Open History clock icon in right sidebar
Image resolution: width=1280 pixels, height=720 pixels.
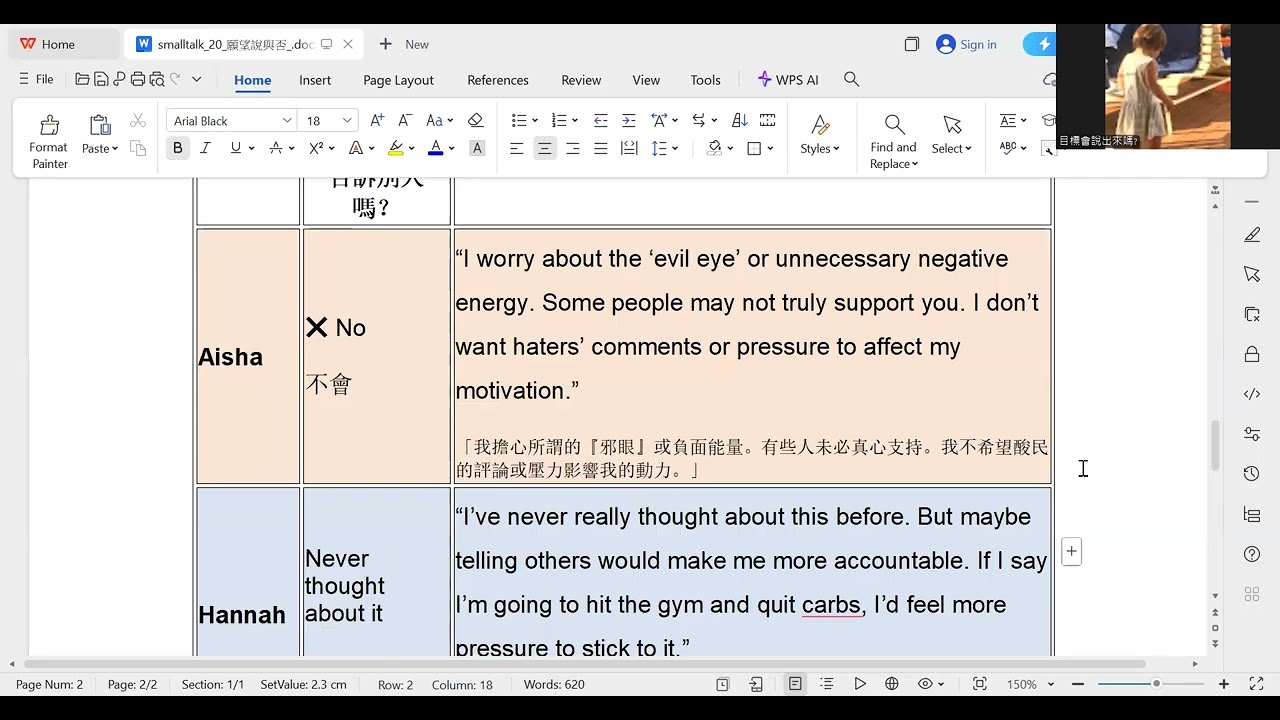point(1252,474)
